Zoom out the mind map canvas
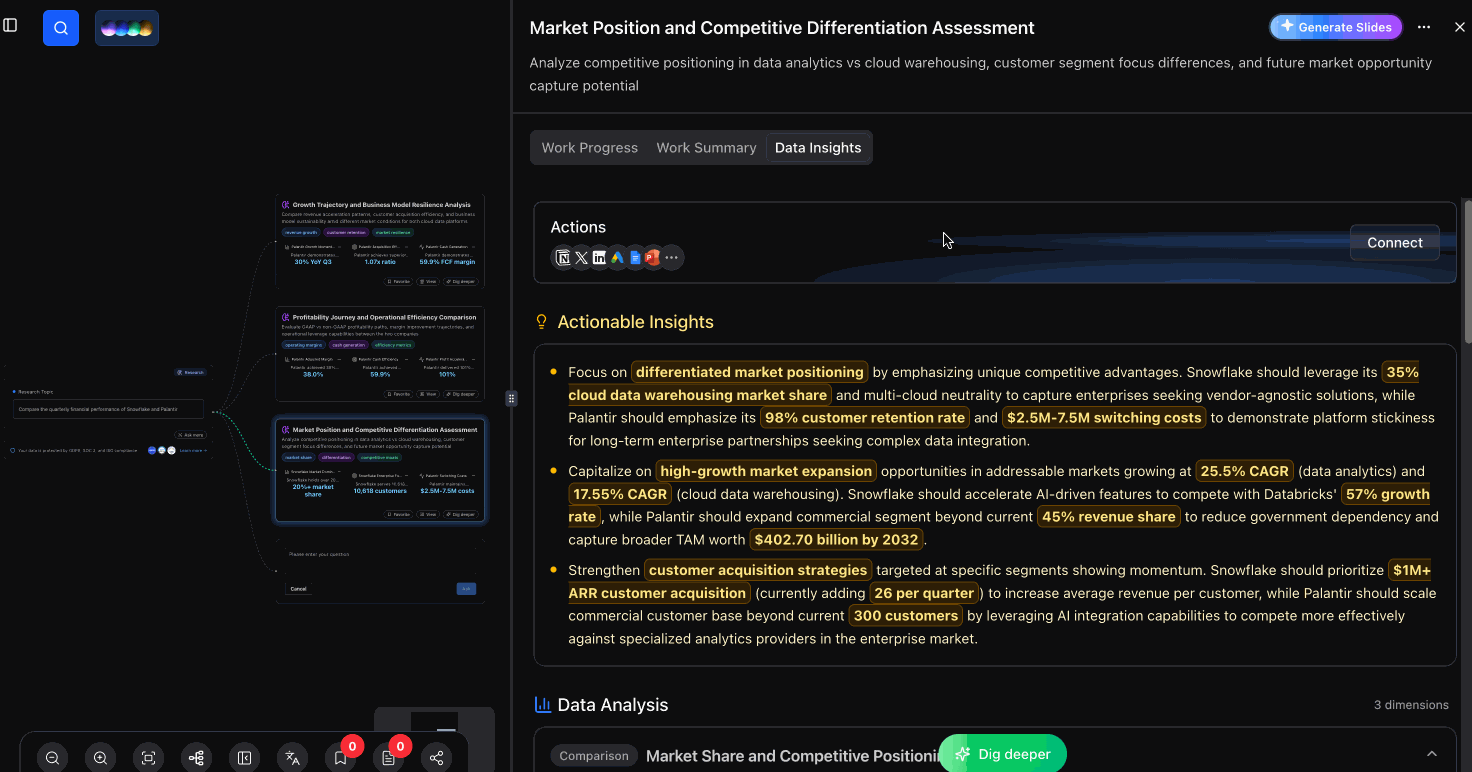1472x772 pixels. tap(52, 758)
